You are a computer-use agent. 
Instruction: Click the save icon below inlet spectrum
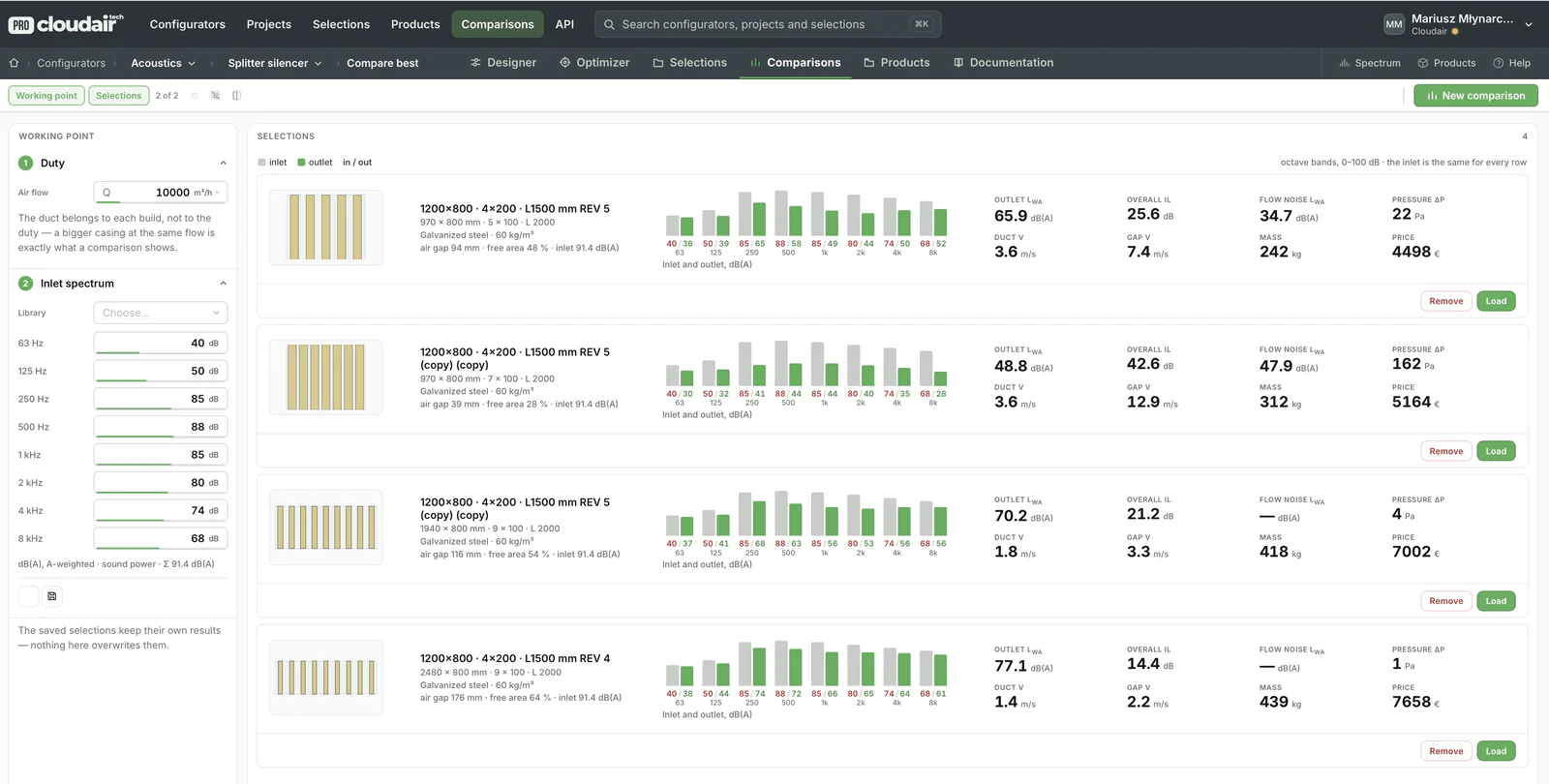52,596
